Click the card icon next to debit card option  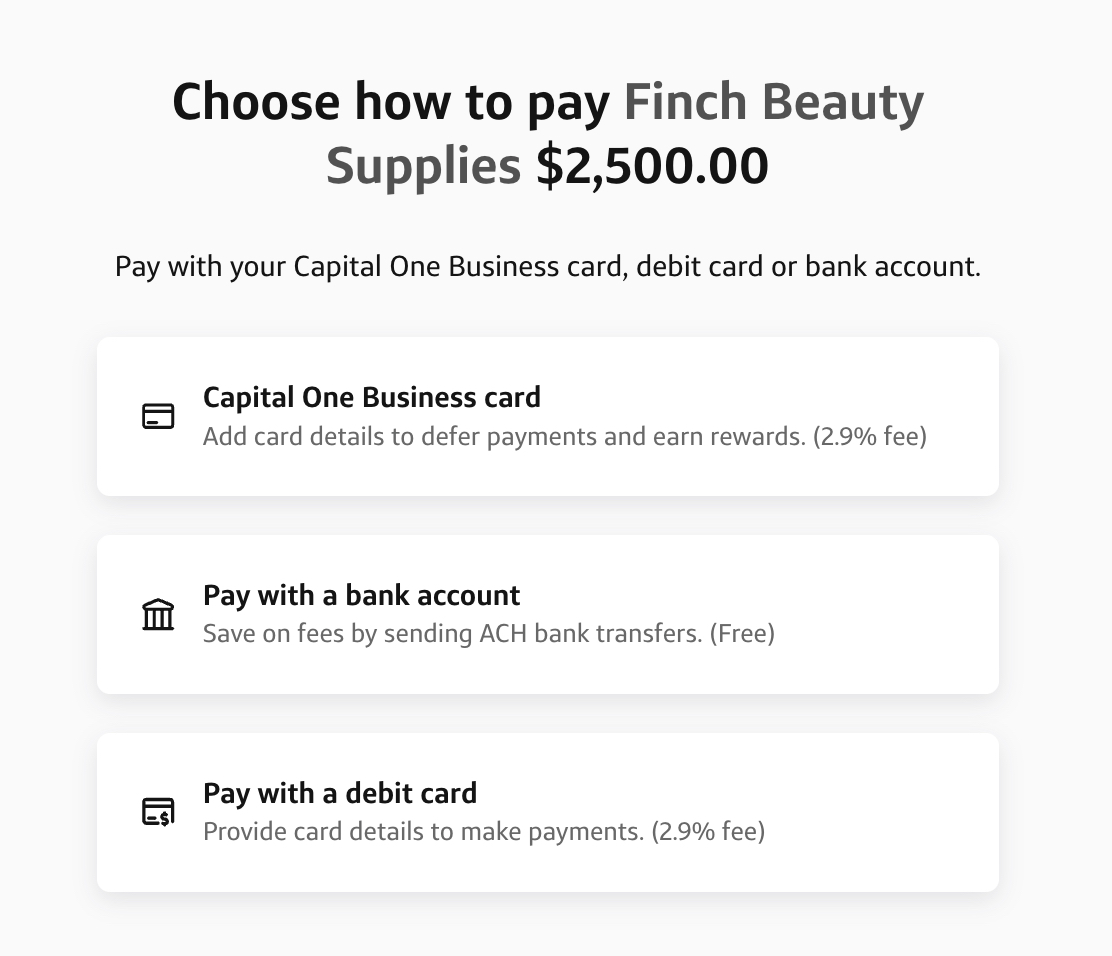coord(157,812)
